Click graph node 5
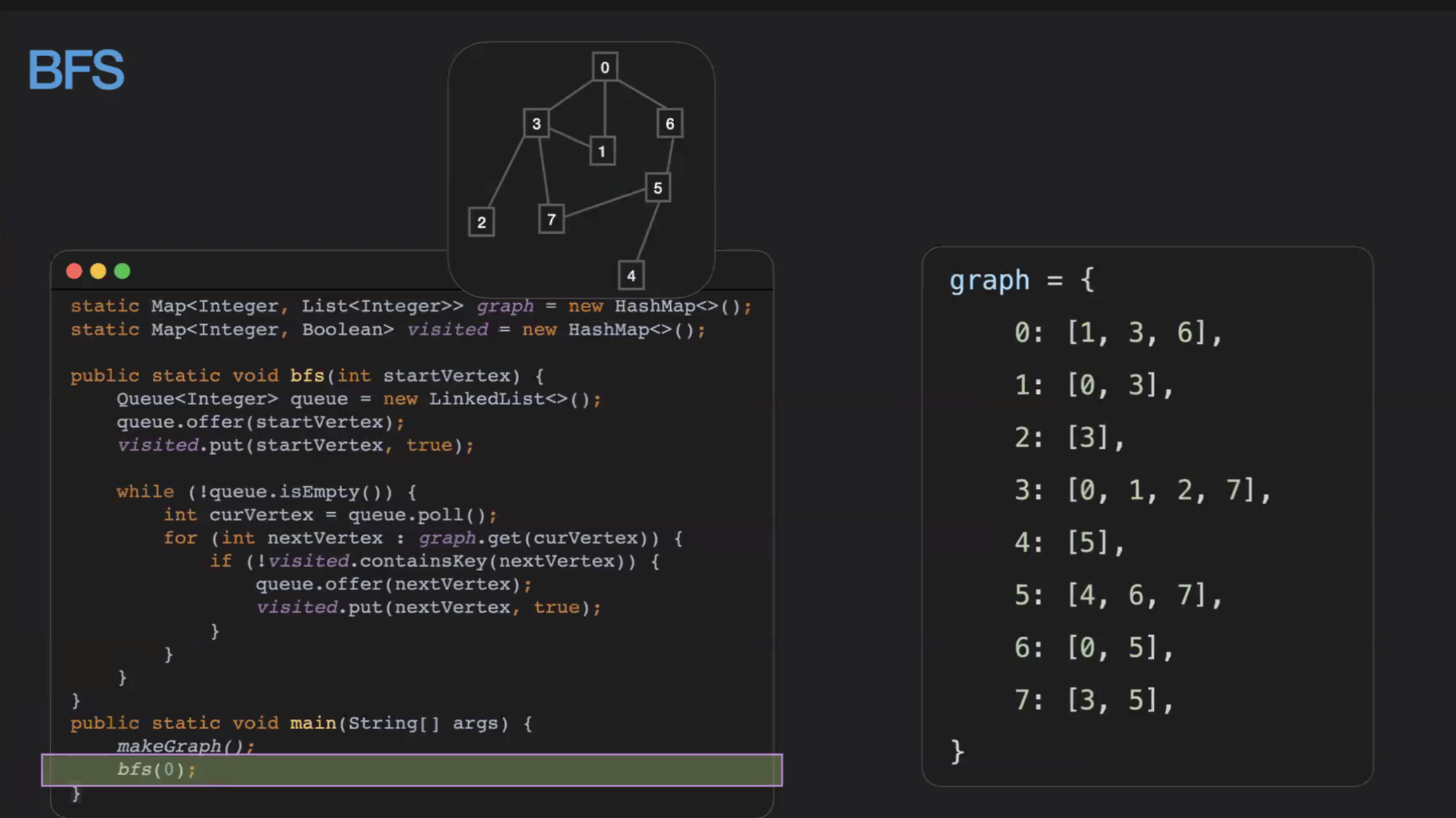 tap(657, 188)
